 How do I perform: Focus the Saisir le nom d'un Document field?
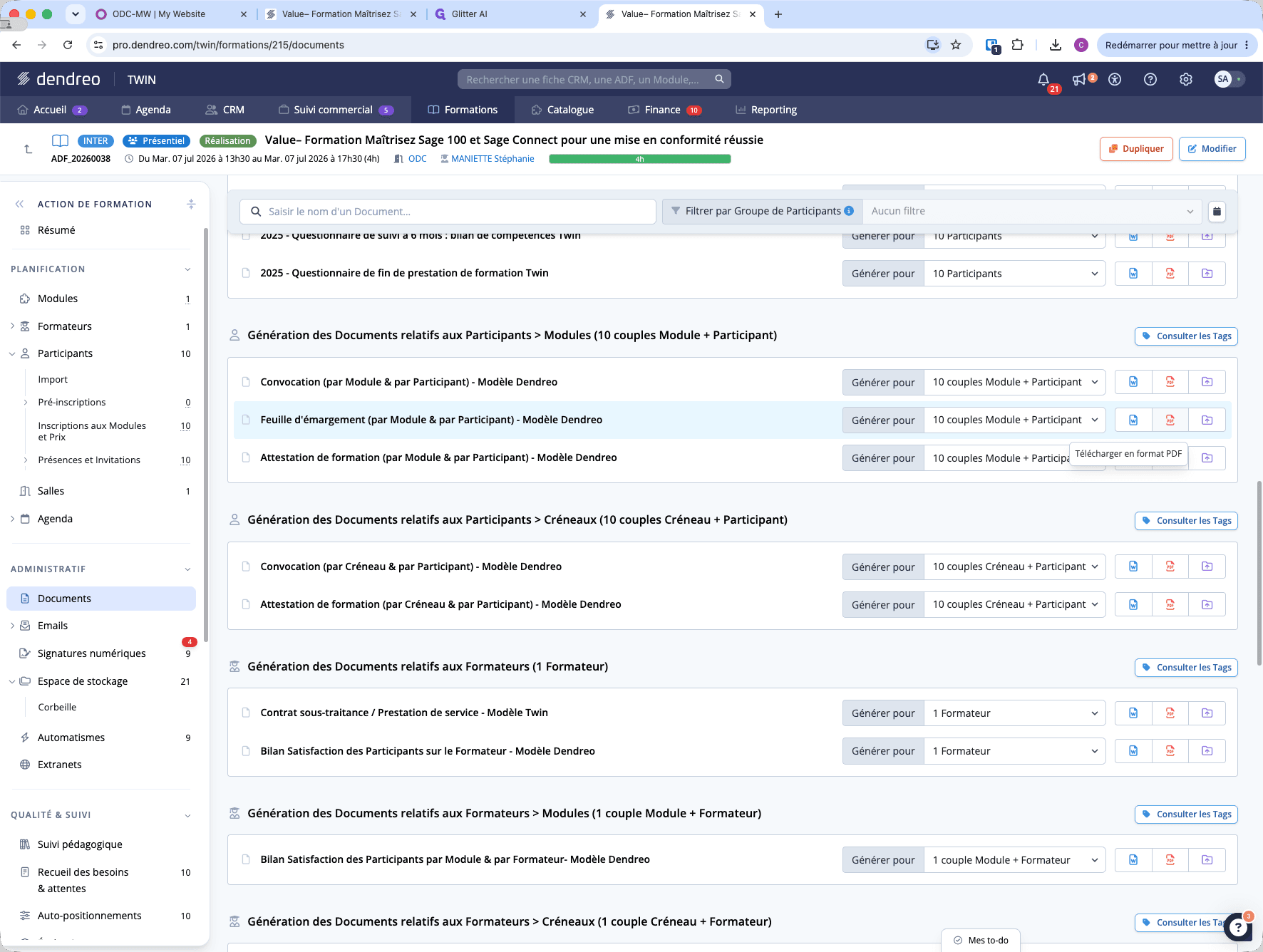tap(448, 212)
